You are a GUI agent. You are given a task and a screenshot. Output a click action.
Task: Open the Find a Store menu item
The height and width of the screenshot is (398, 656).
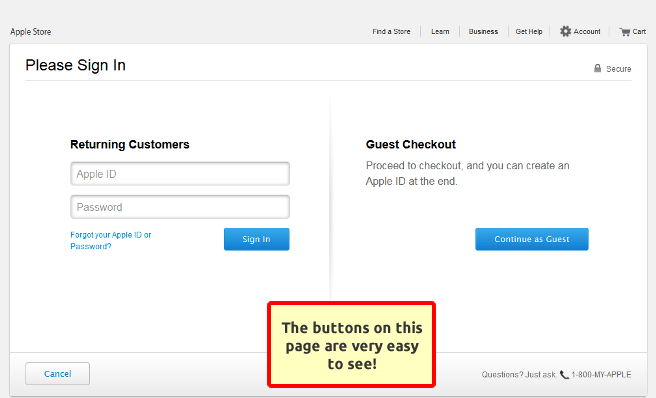391,31
